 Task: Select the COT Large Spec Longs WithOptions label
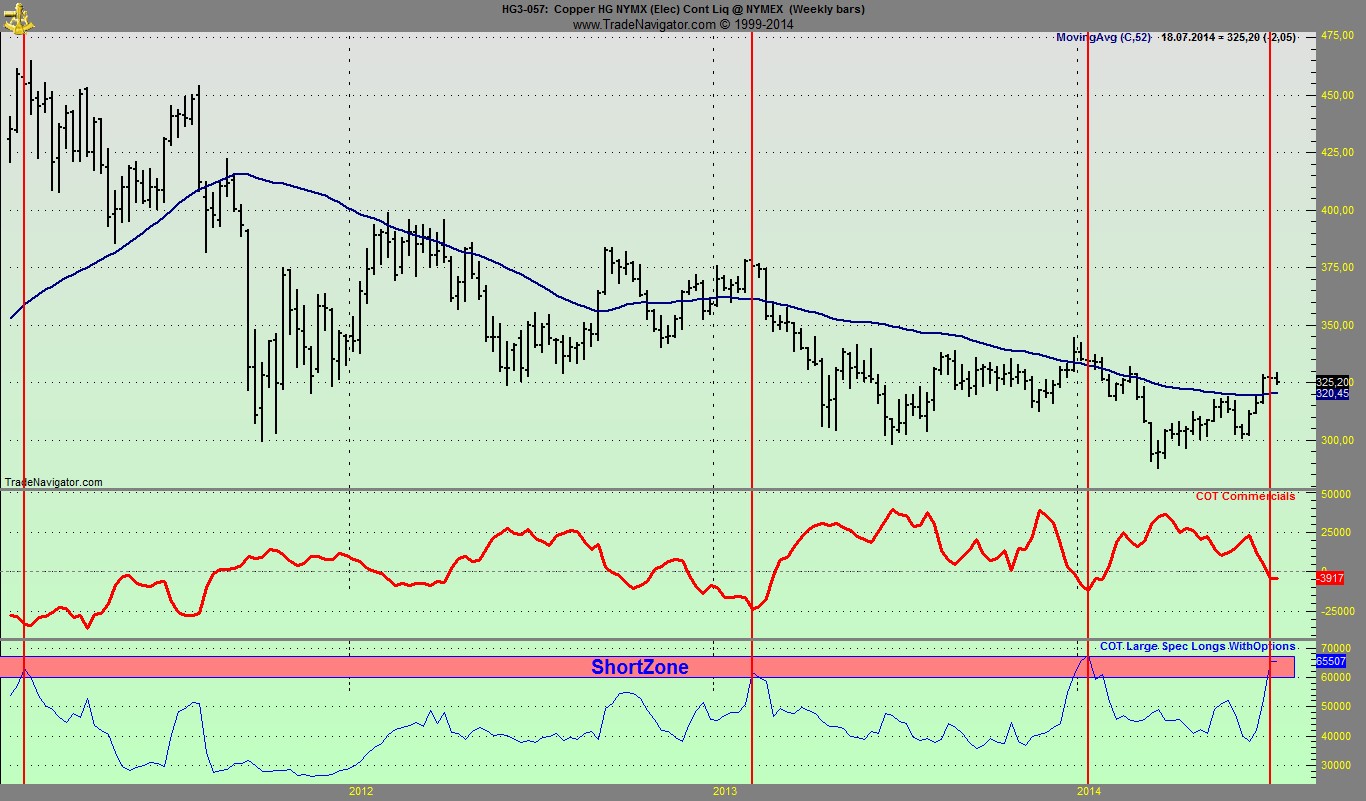pyautogui.click(x=1197, y=647)
